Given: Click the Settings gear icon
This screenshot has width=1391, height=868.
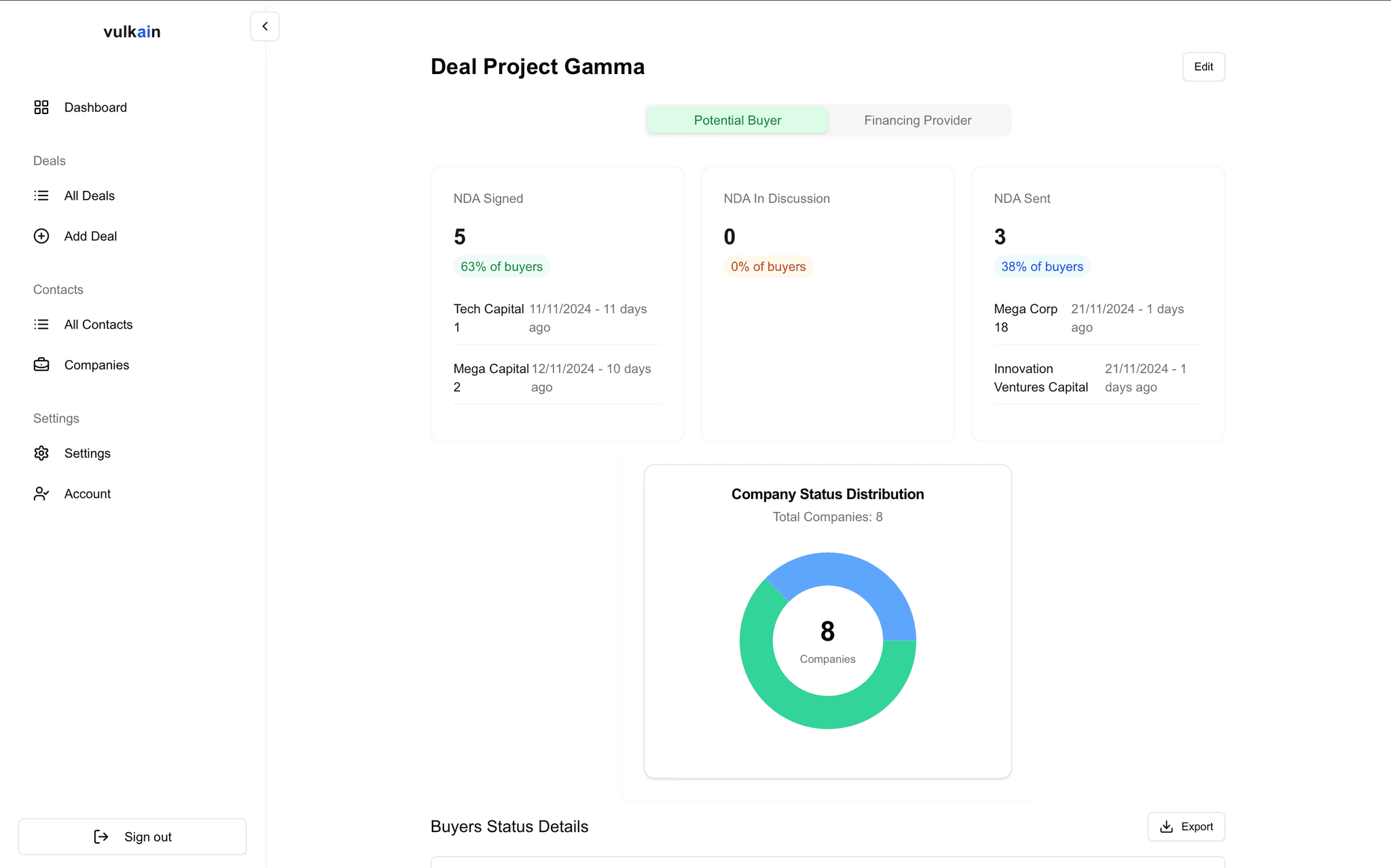Looking at the screenshot, I should (41, 453).
